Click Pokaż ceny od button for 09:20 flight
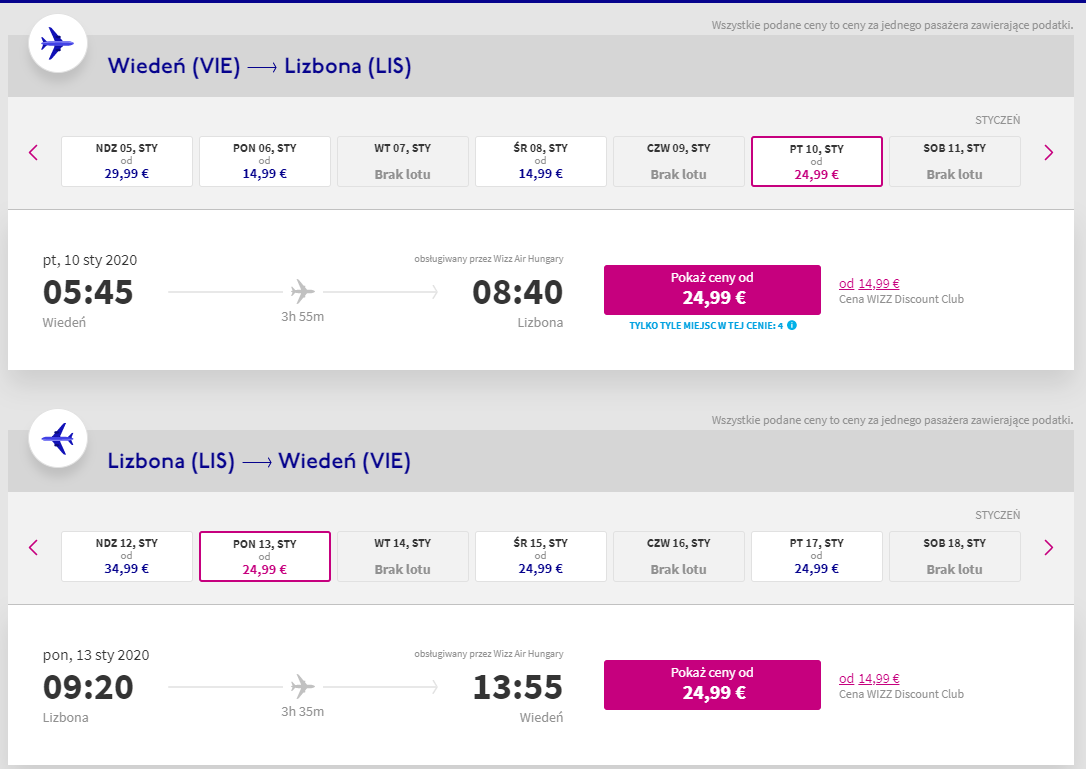This screenshot has width=1086, height=769. 712,684
